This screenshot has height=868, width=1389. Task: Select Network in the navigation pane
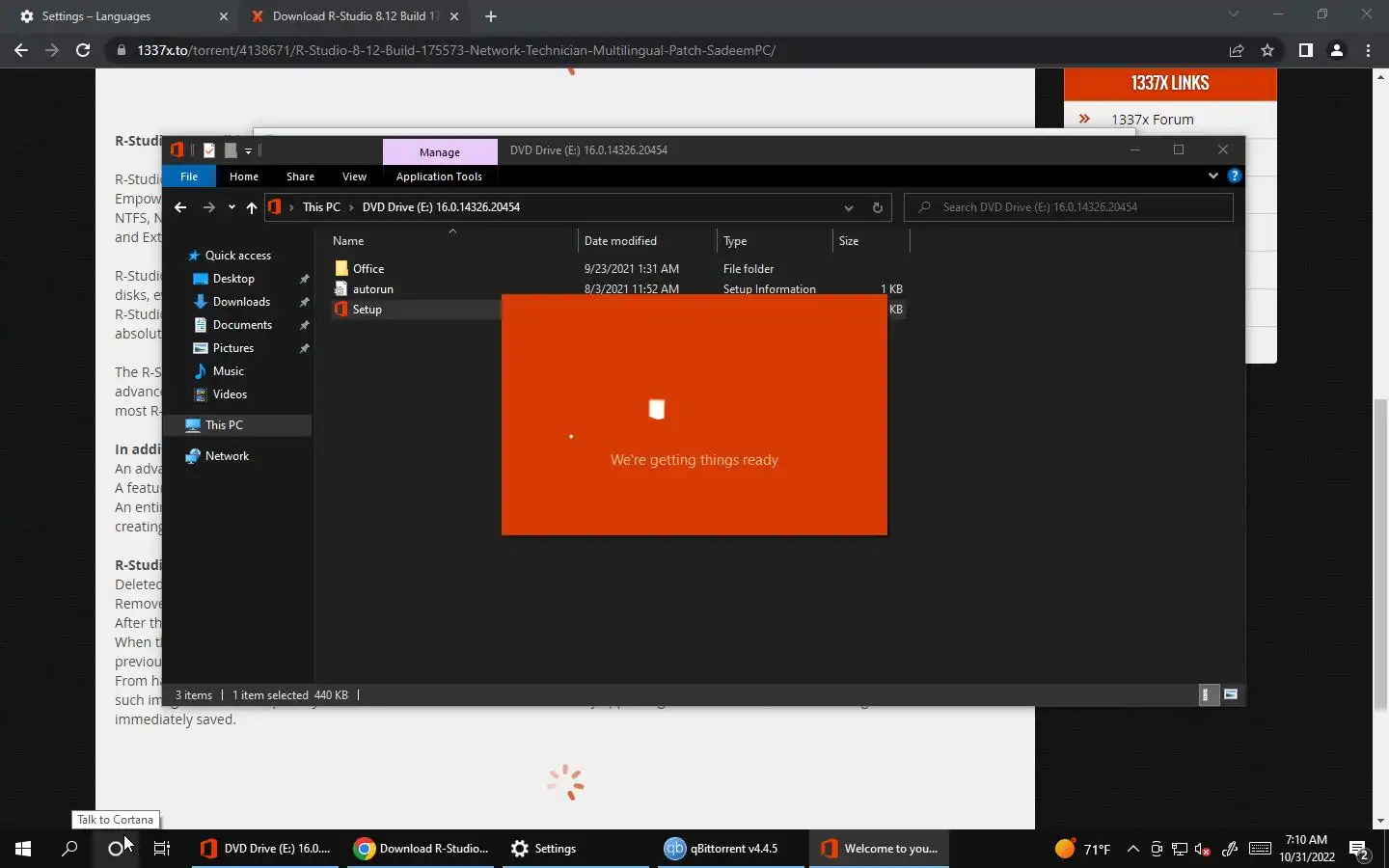(x=227, y=456)
